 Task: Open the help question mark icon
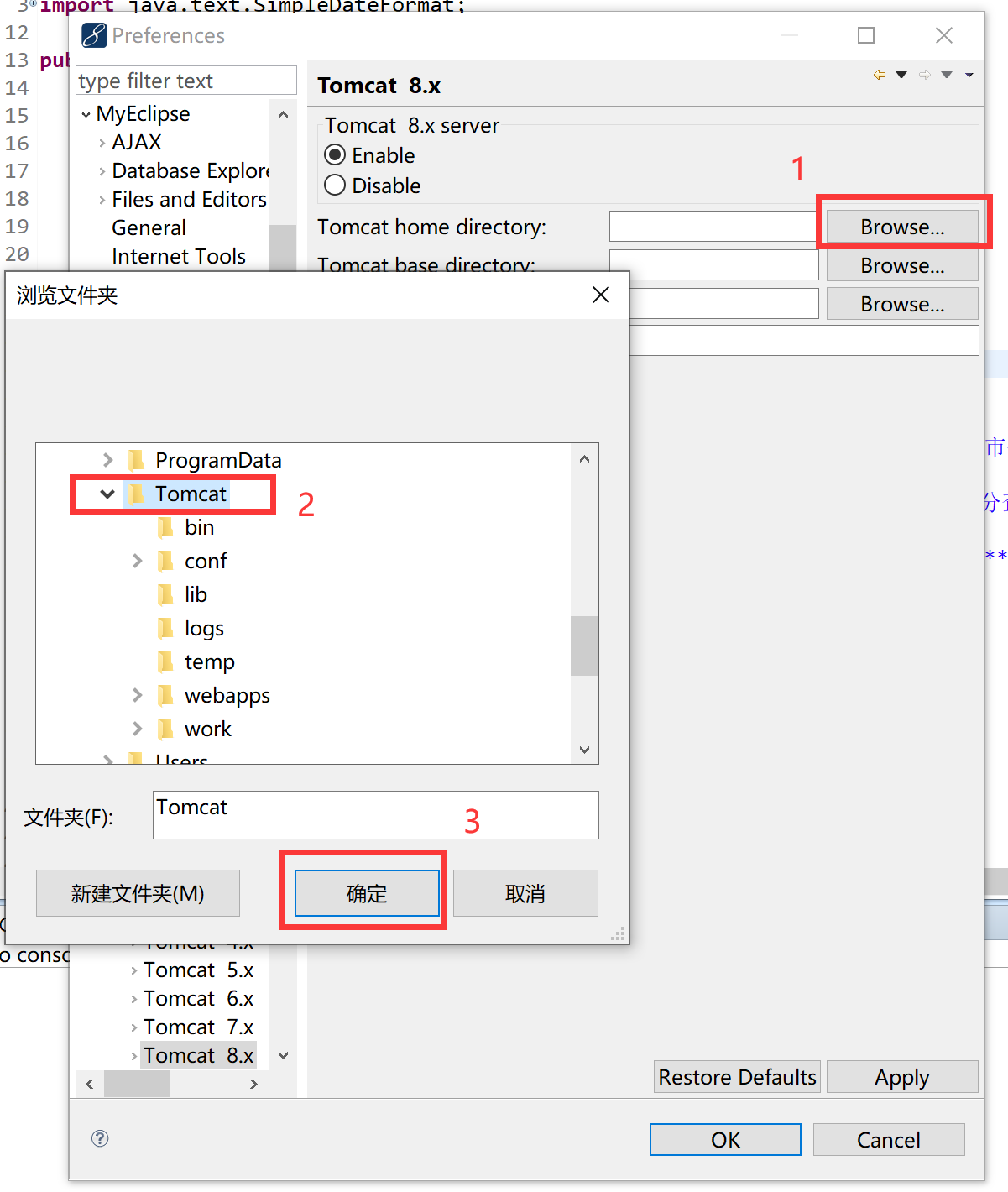point(100,1138)
